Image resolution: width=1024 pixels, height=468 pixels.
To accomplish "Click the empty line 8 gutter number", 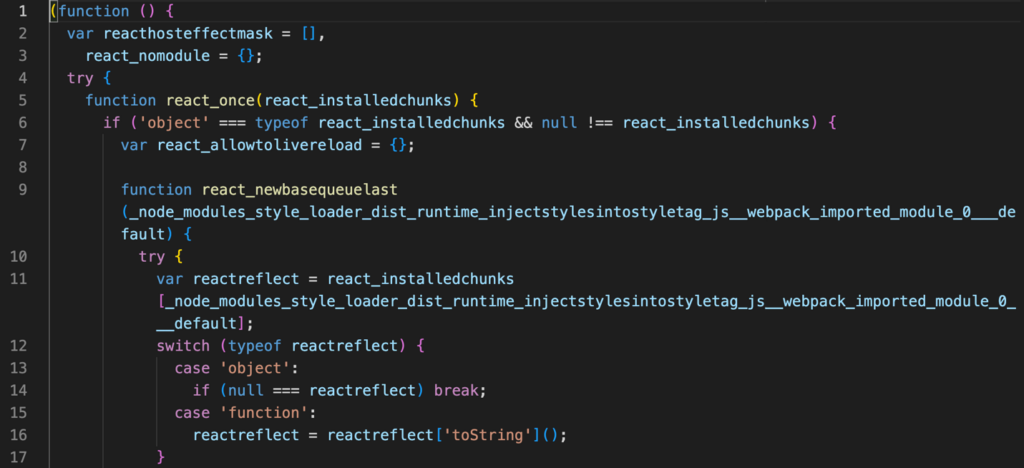I will point(22,166).
